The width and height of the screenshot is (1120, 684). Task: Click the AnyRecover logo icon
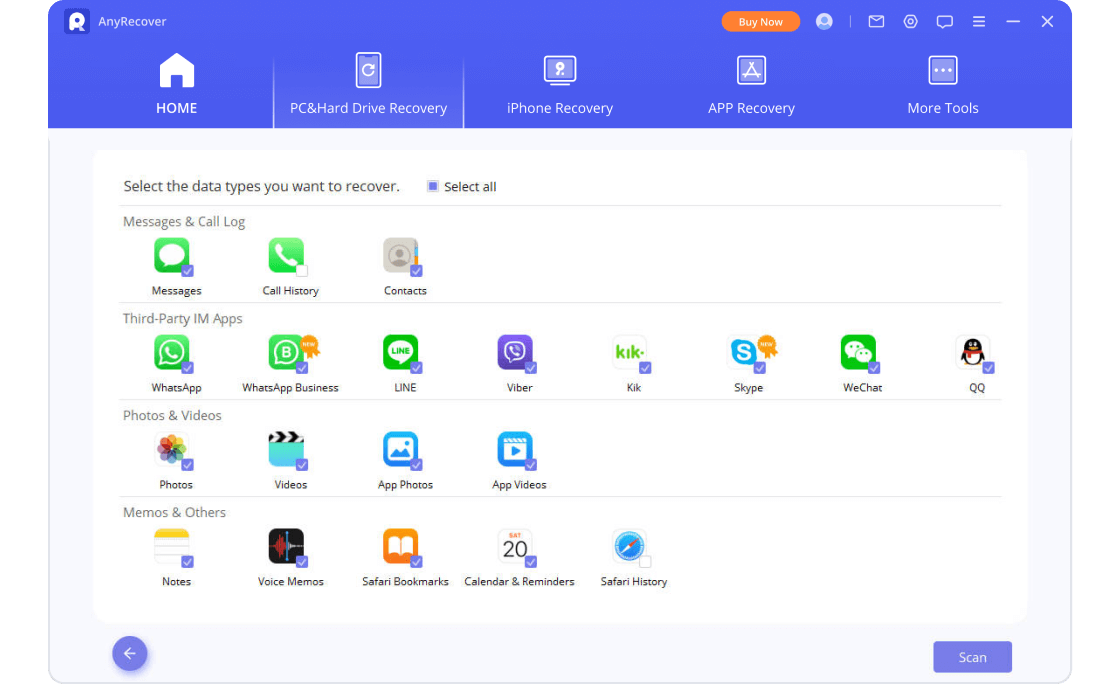(x=76, y=21)
